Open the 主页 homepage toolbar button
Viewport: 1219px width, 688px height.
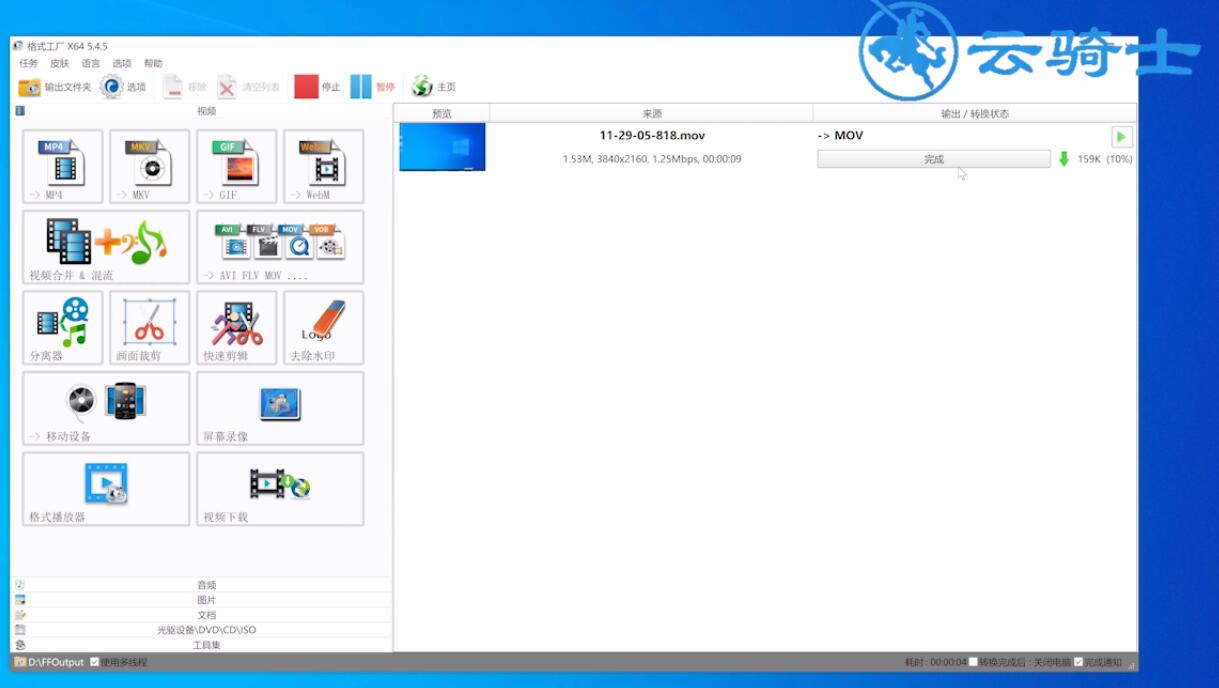(434, 87)
